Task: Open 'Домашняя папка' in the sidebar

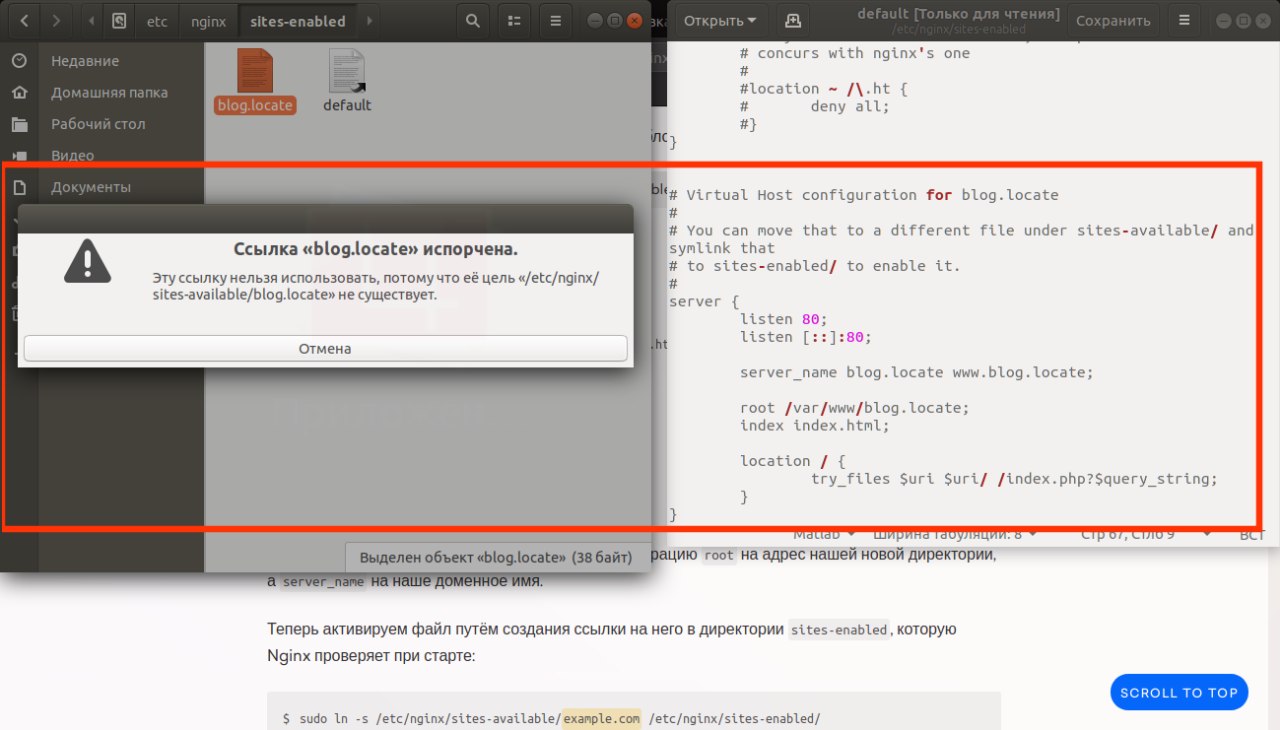Action: click(109, 92)
